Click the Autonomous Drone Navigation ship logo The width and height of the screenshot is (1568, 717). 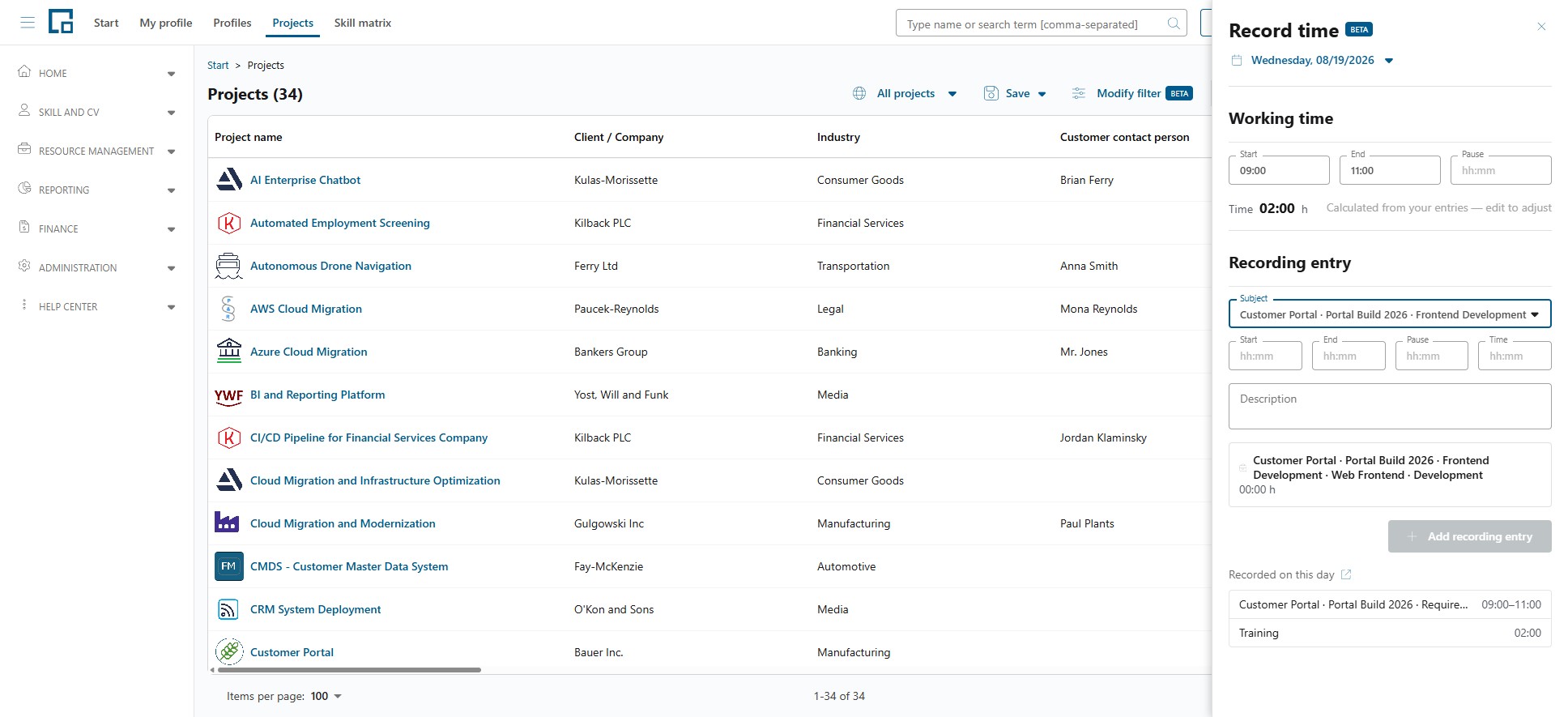point(229,266)
